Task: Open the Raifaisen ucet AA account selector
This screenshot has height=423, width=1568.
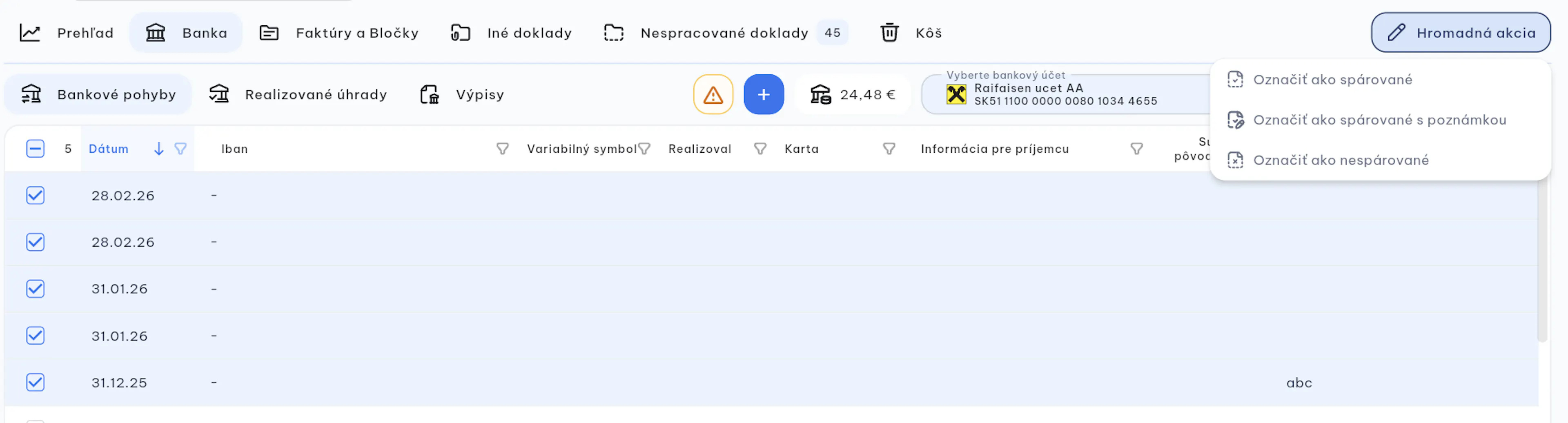Action: pyautogui.click(x=1065, y=94)
